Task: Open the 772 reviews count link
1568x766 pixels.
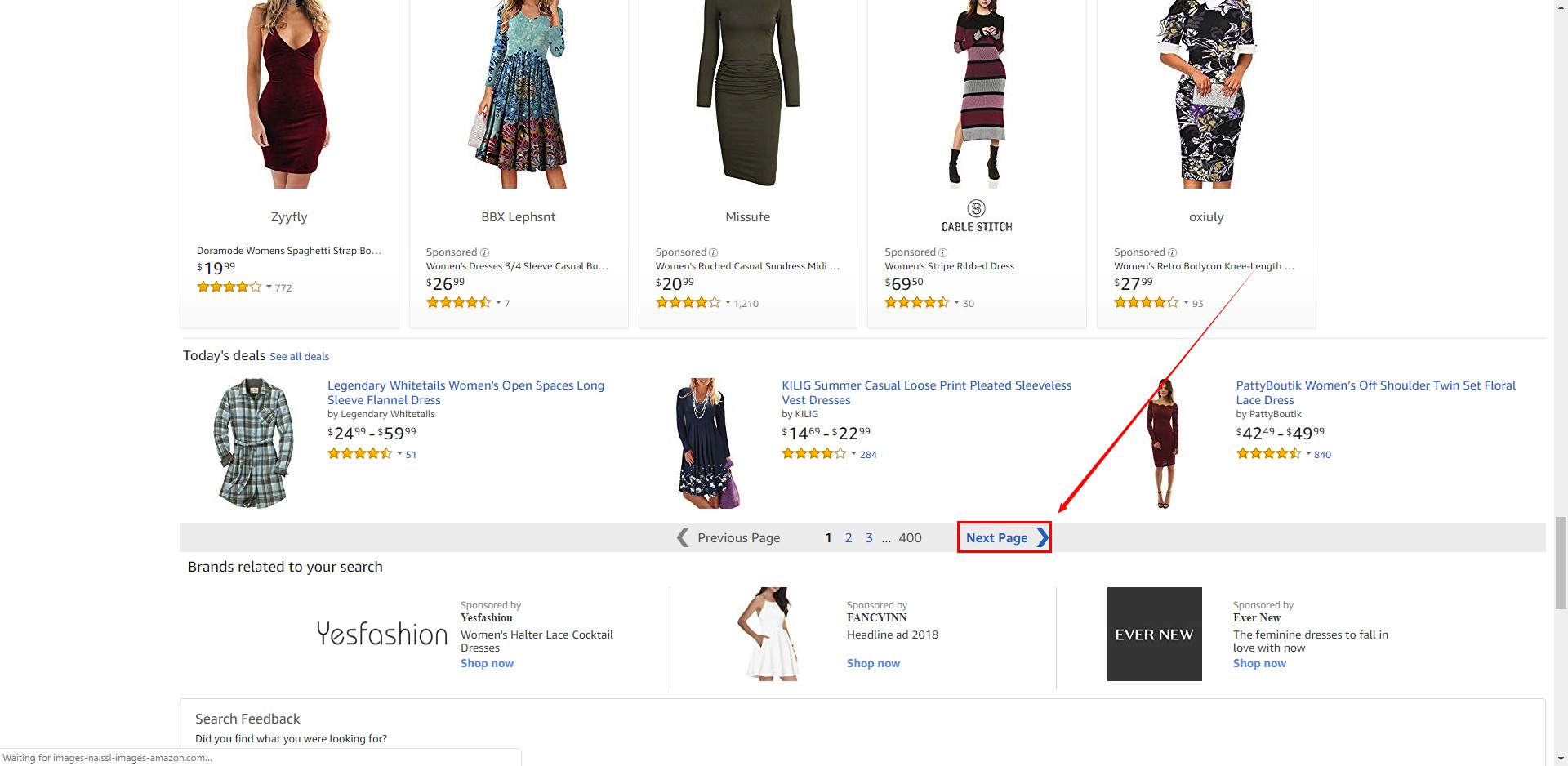Action: click(283, 287)
